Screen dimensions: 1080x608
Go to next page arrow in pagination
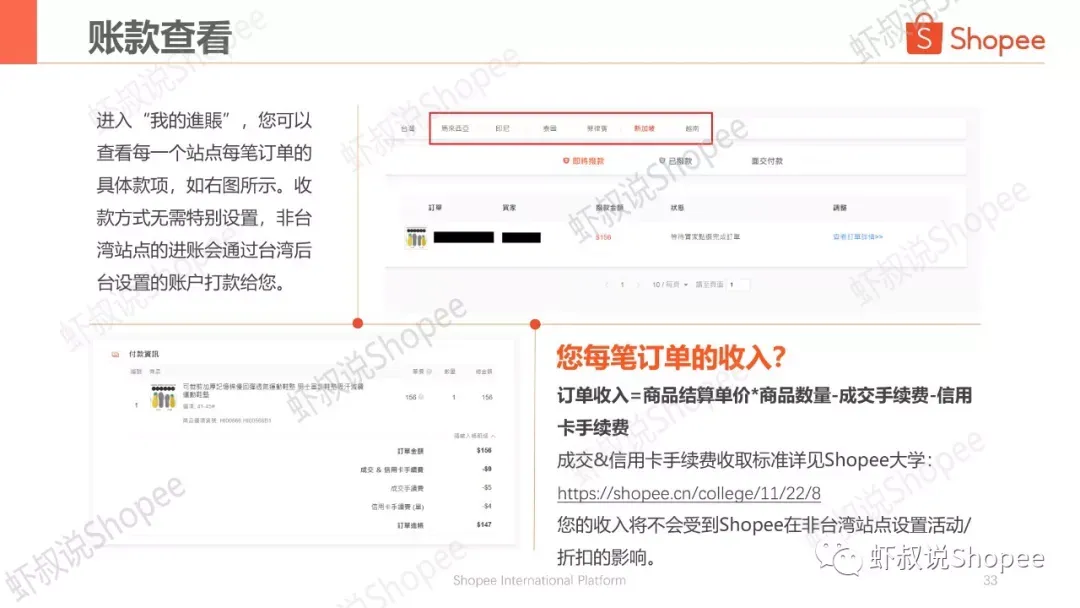pyautogui.click(x=638, y=284)
